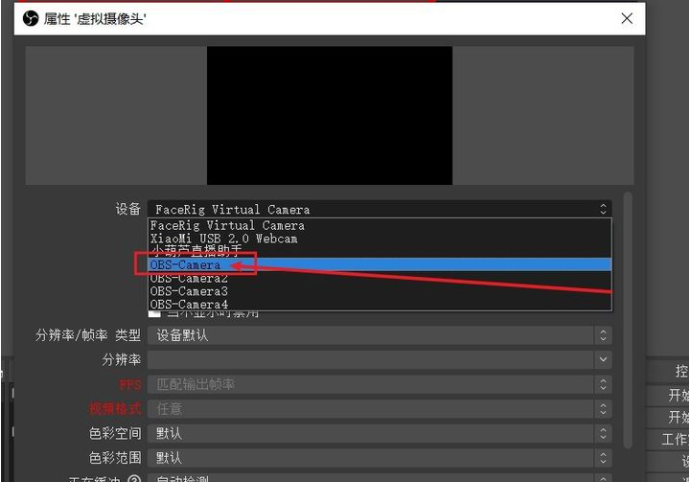Choose XiaoMi USB 2.0 Webcam option
This screenshot has height=482, width=689.
[223, 239]
